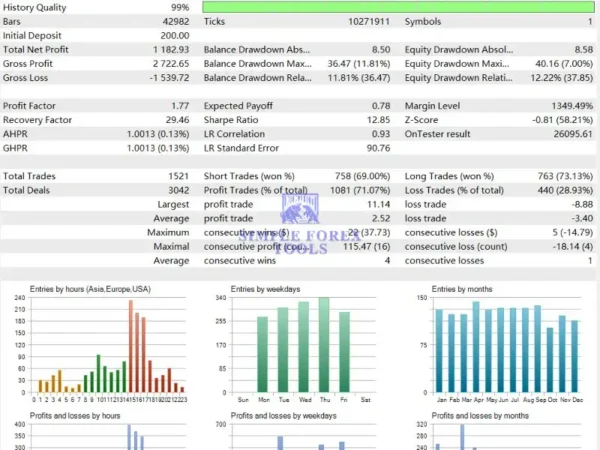Click the "Average consecutive losses" value "1"

pos(590,261)
